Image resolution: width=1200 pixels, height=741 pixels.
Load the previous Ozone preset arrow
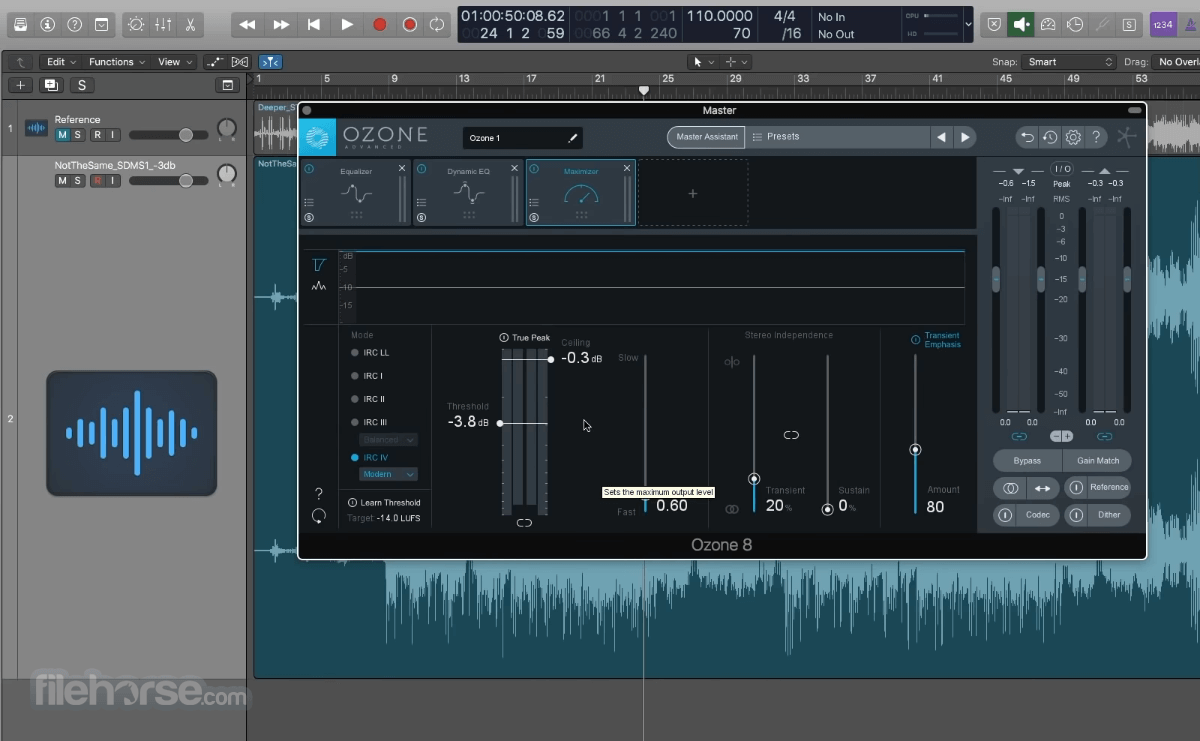[941, 137]
